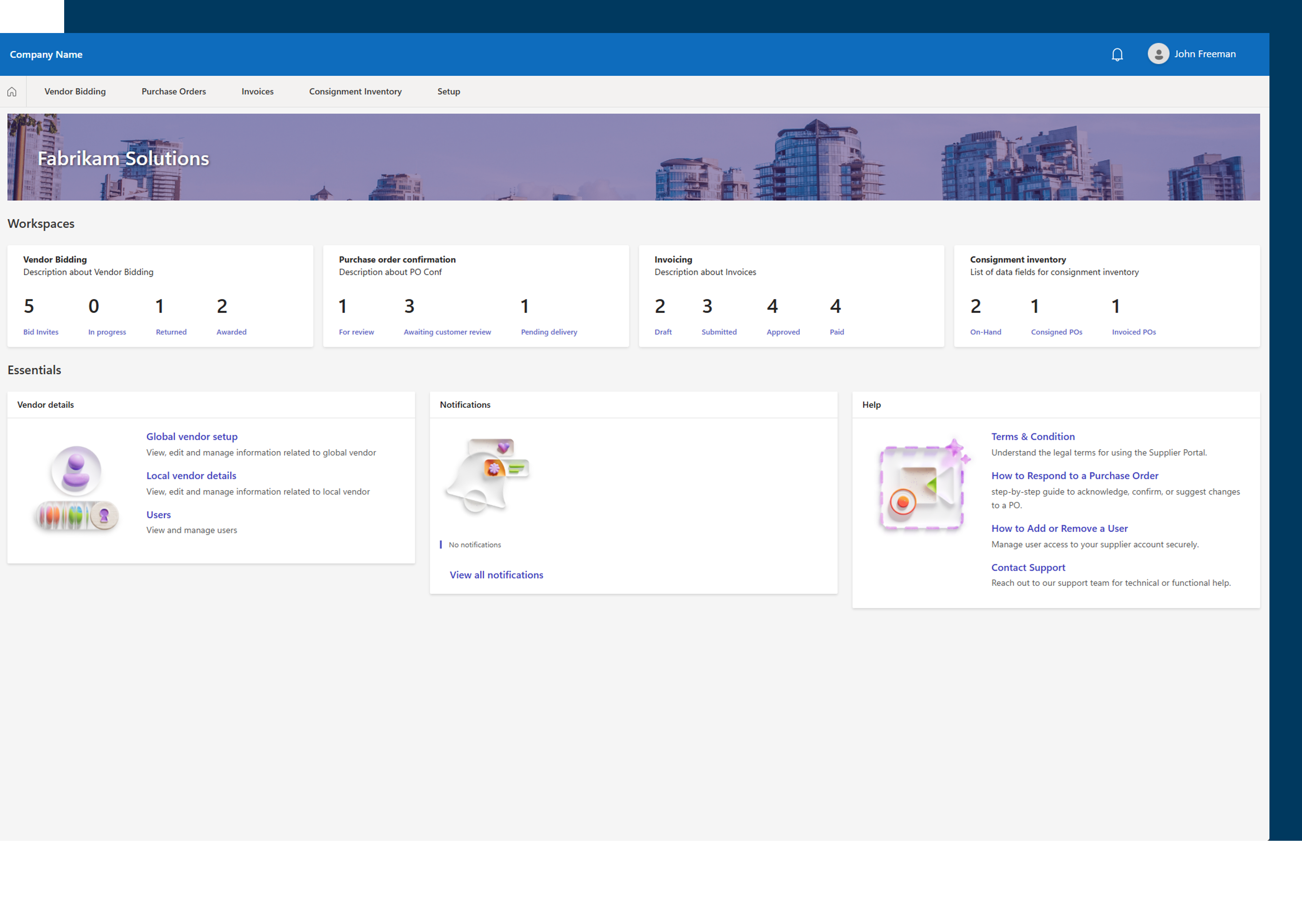Viewport: 1302px width, 924px height.
Task: Open the Paid invoices tile
Action: click(837, 316)
